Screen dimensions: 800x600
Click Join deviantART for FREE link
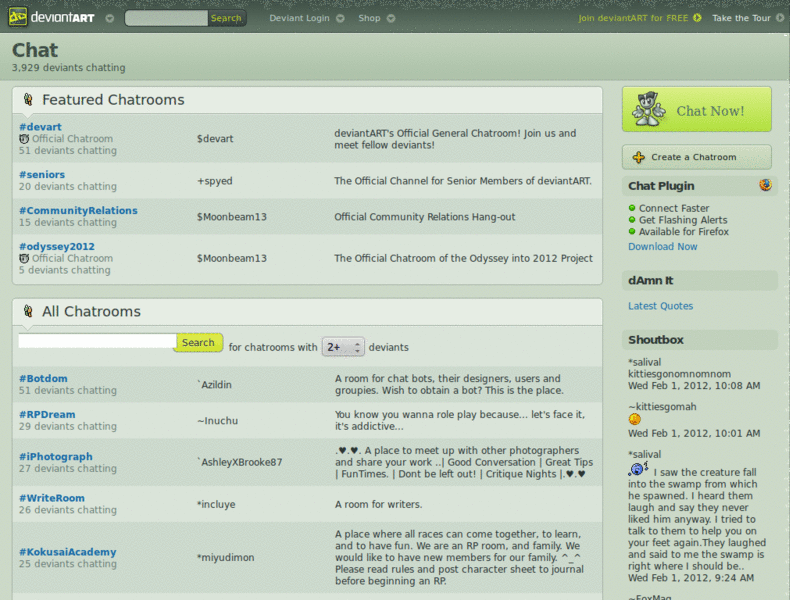[633, 18]
